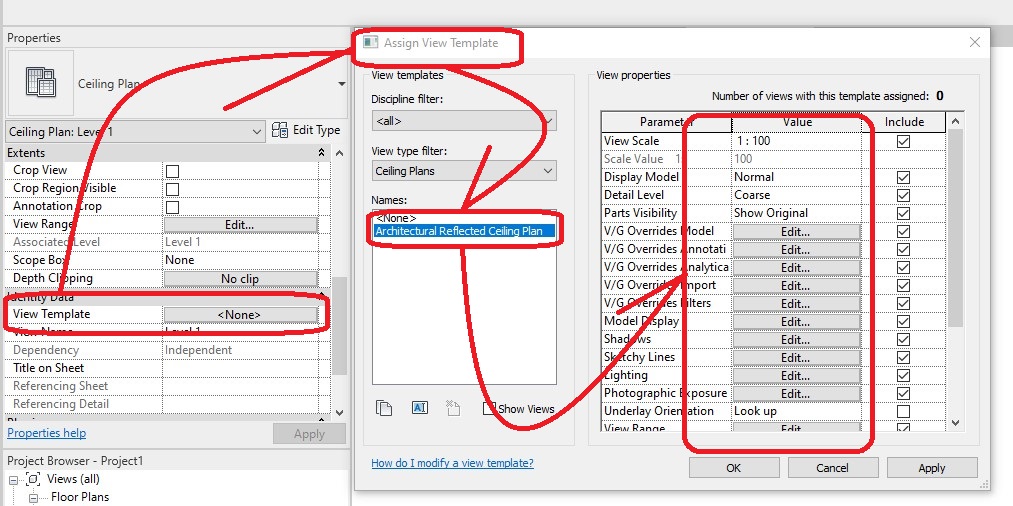Click the View Scale value 1 : 100

pos(796,141)
